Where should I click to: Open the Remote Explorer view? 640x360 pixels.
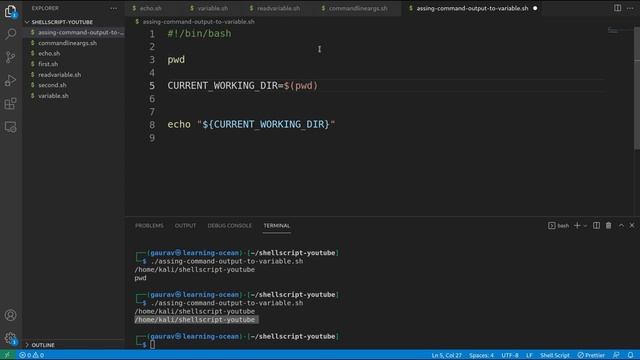[11, 127]
